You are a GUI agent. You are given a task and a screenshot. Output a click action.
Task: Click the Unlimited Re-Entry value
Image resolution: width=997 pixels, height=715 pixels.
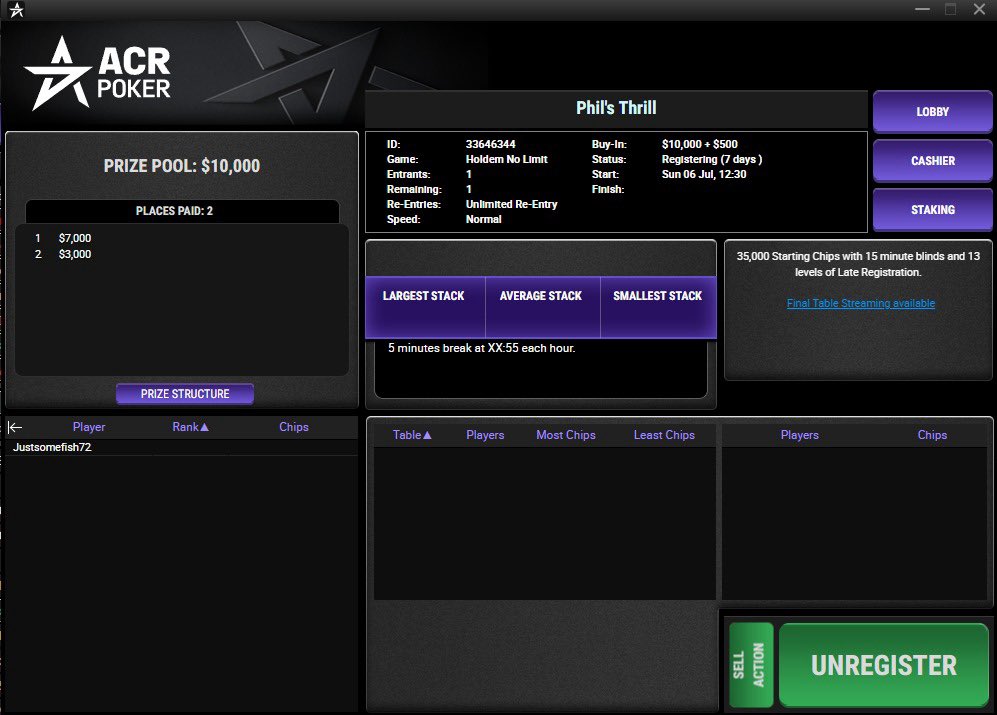click(511, 204)
